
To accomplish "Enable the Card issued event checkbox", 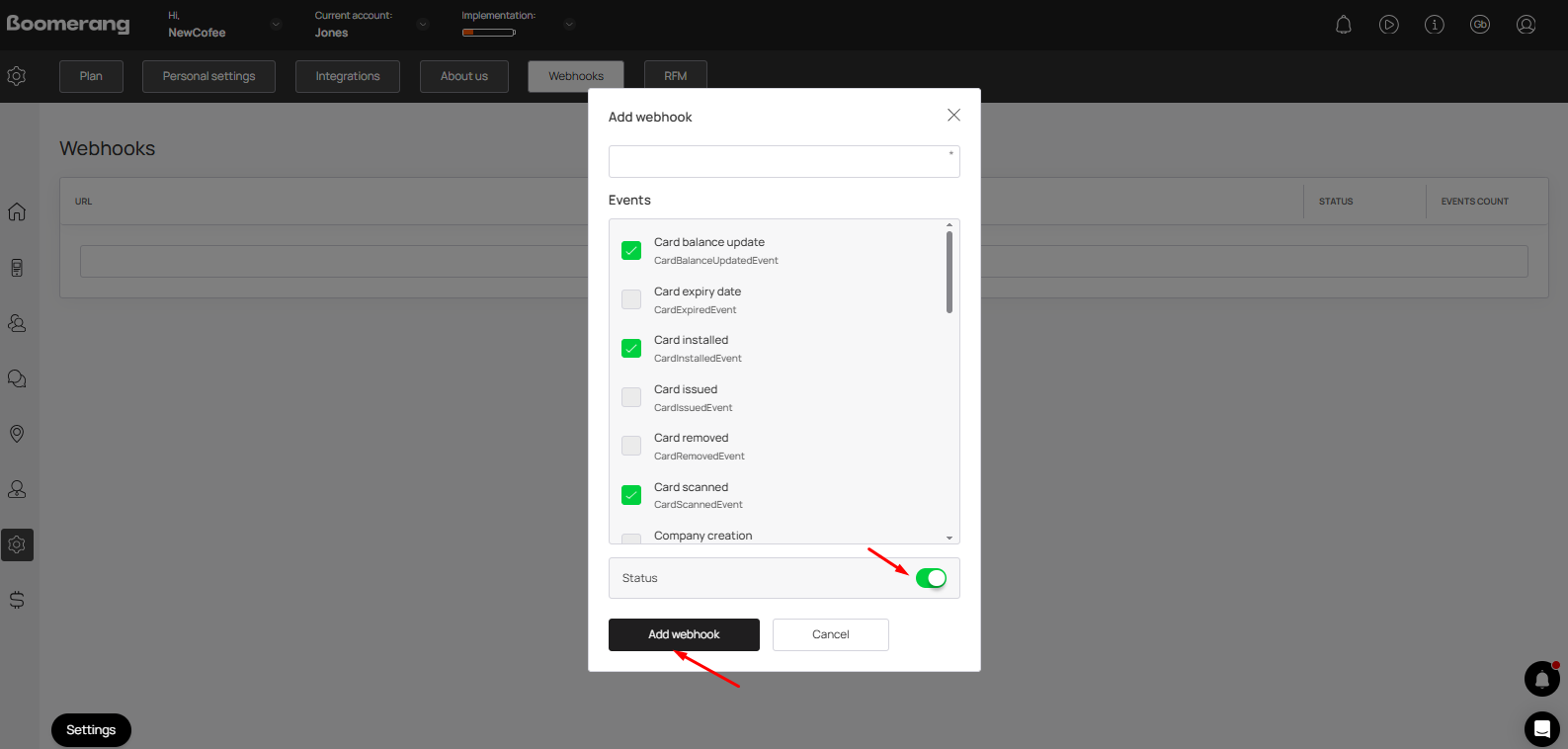I will click(x=631, y=397).
